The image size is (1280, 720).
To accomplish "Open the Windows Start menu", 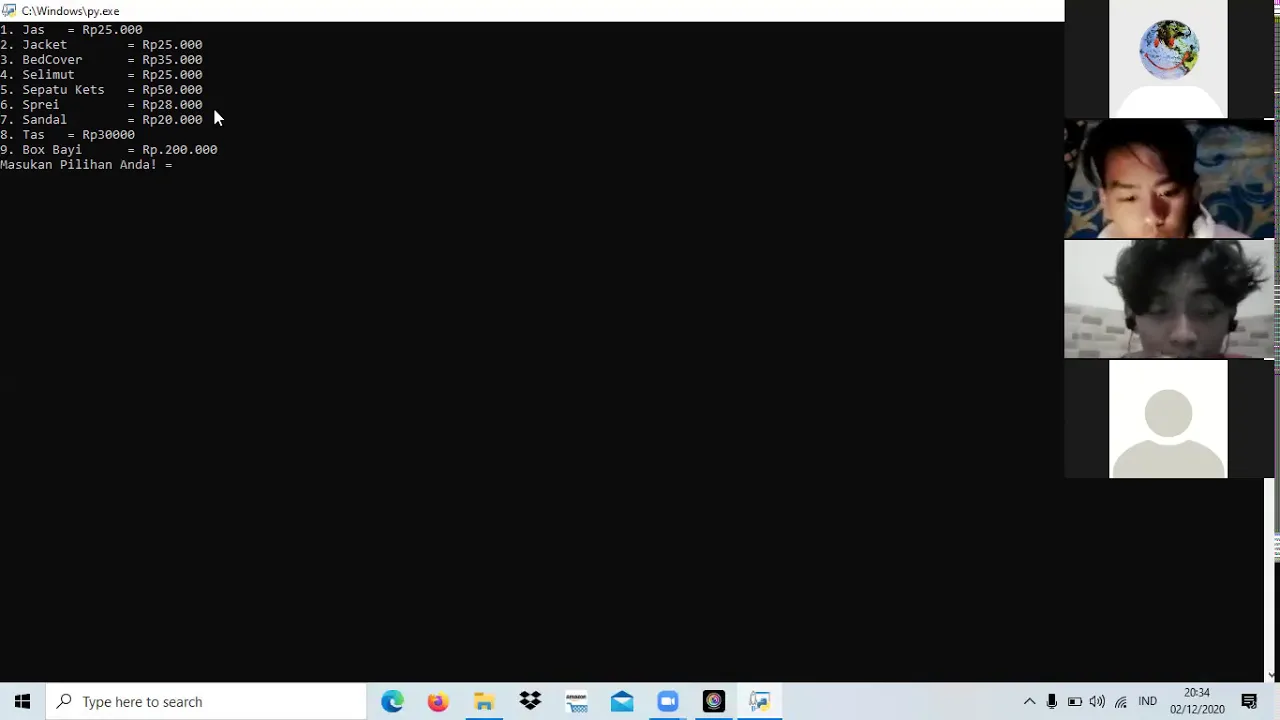I will [22, 702].
